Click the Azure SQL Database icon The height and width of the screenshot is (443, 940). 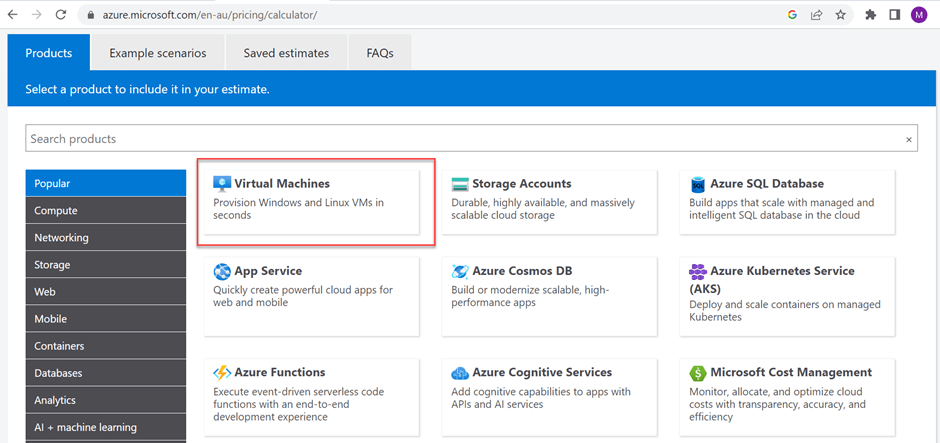[x=698, y=184]
